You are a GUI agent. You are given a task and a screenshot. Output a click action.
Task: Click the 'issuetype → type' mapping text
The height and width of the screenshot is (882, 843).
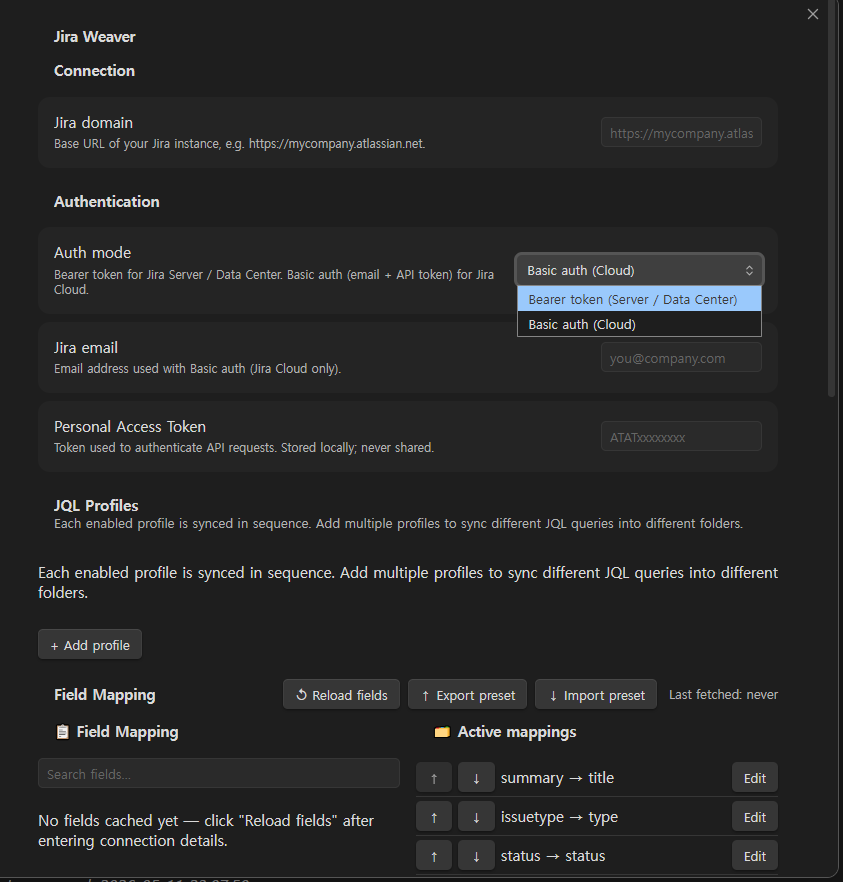coord(560,817)
